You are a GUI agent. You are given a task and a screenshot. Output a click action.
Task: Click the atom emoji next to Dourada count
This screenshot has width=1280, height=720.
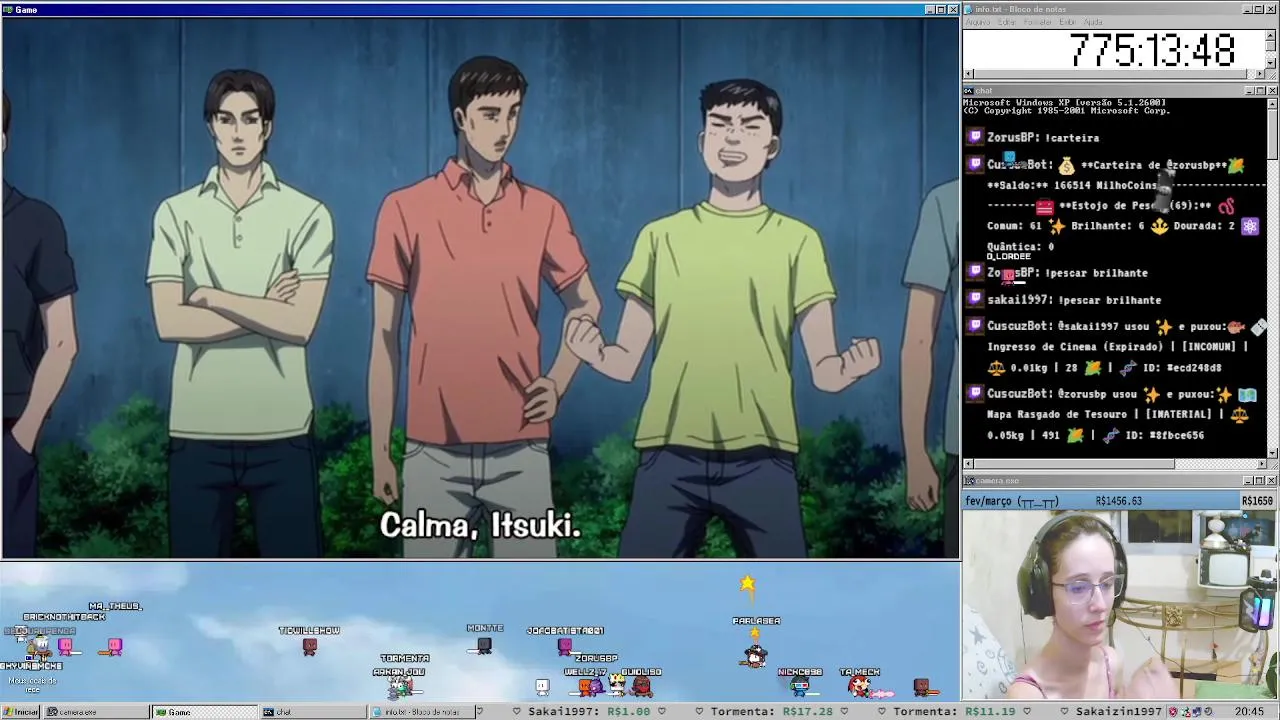1249,226
